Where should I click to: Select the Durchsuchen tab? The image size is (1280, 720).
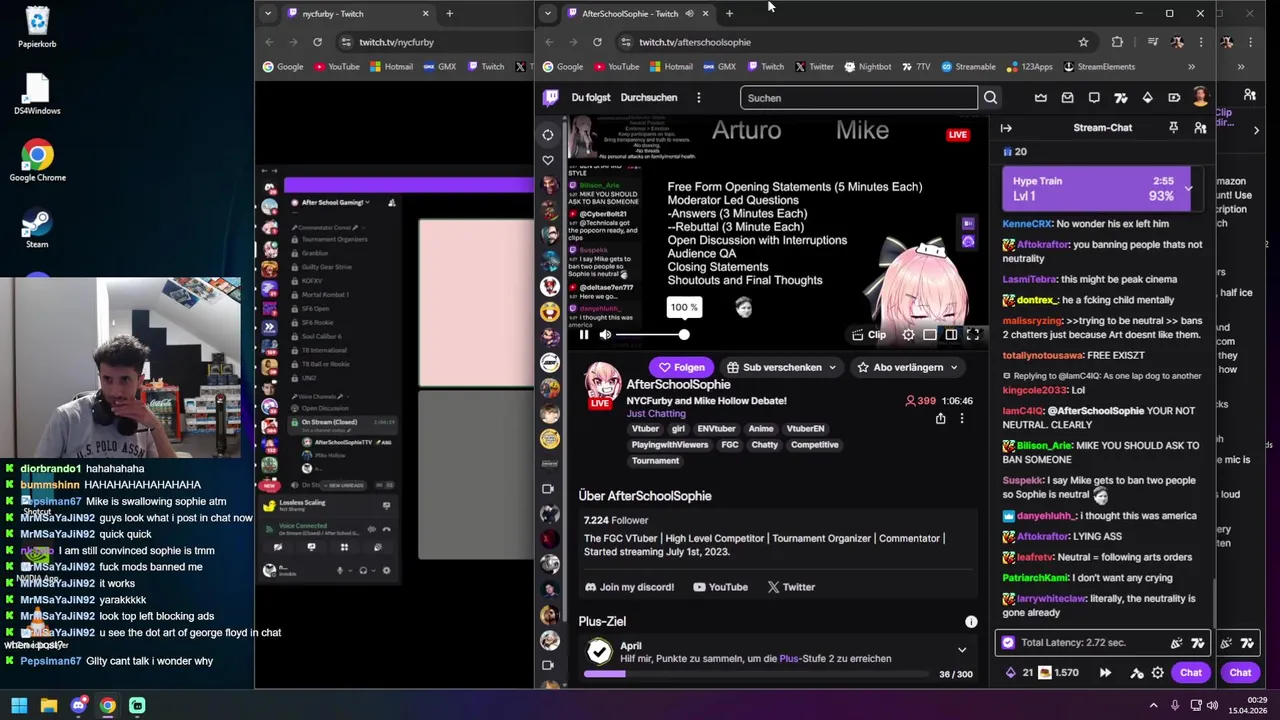pos(649,98)
